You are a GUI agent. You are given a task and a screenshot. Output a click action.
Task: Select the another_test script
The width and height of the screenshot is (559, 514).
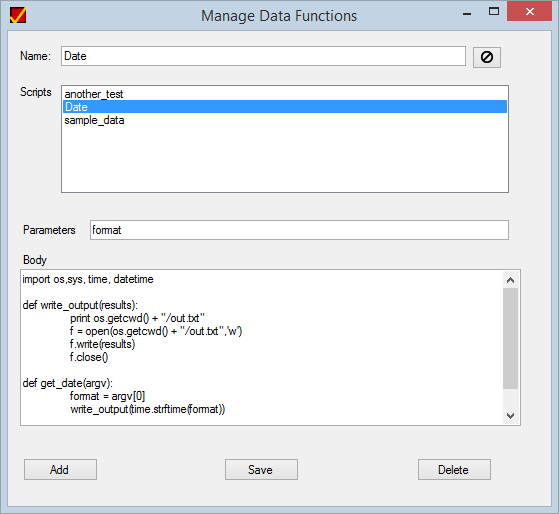pyautogui.click(x=93, y=94)
